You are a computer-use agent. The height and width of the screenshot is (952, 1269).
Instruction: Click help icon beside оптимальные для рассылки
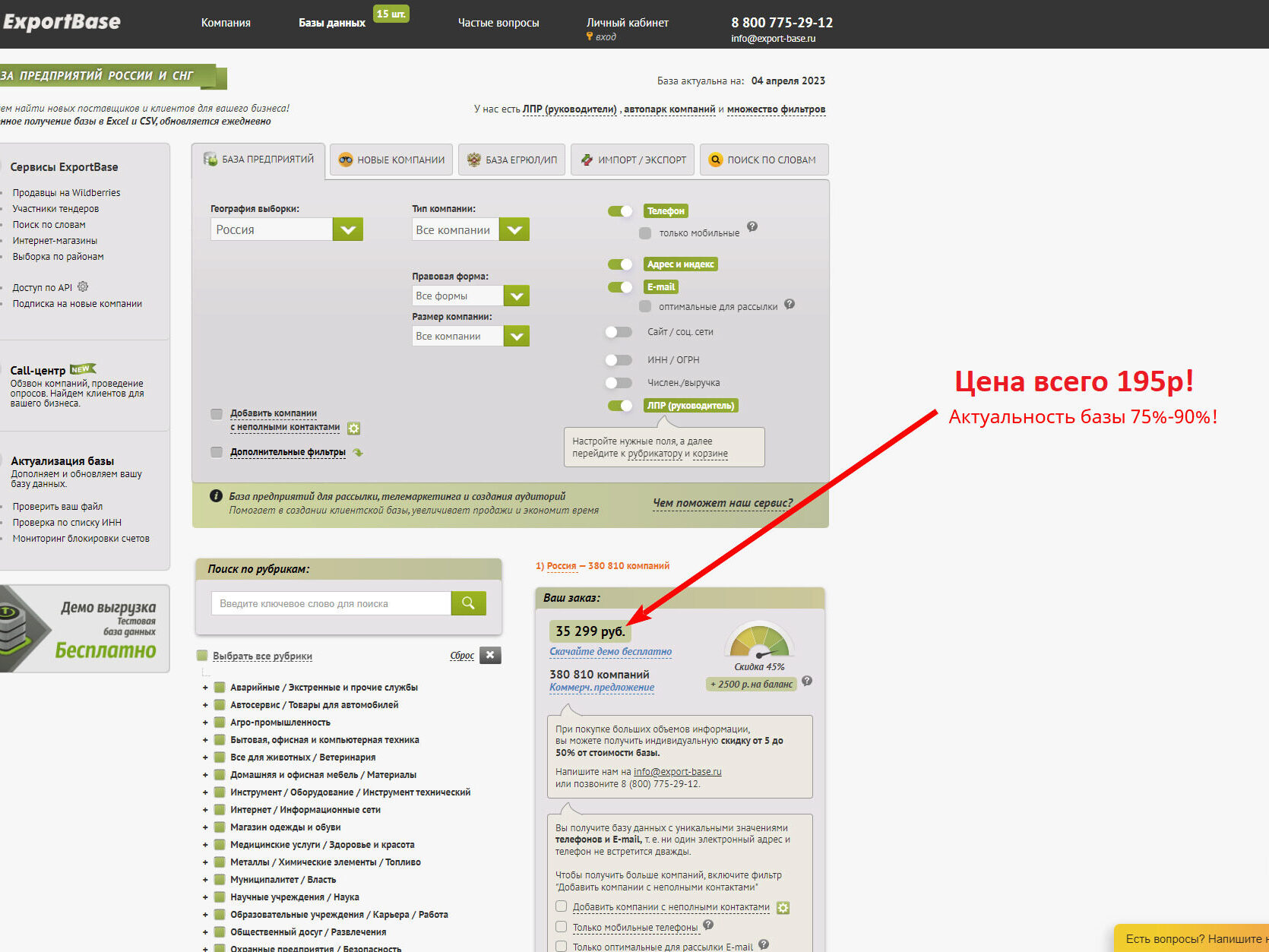[790, 304]
